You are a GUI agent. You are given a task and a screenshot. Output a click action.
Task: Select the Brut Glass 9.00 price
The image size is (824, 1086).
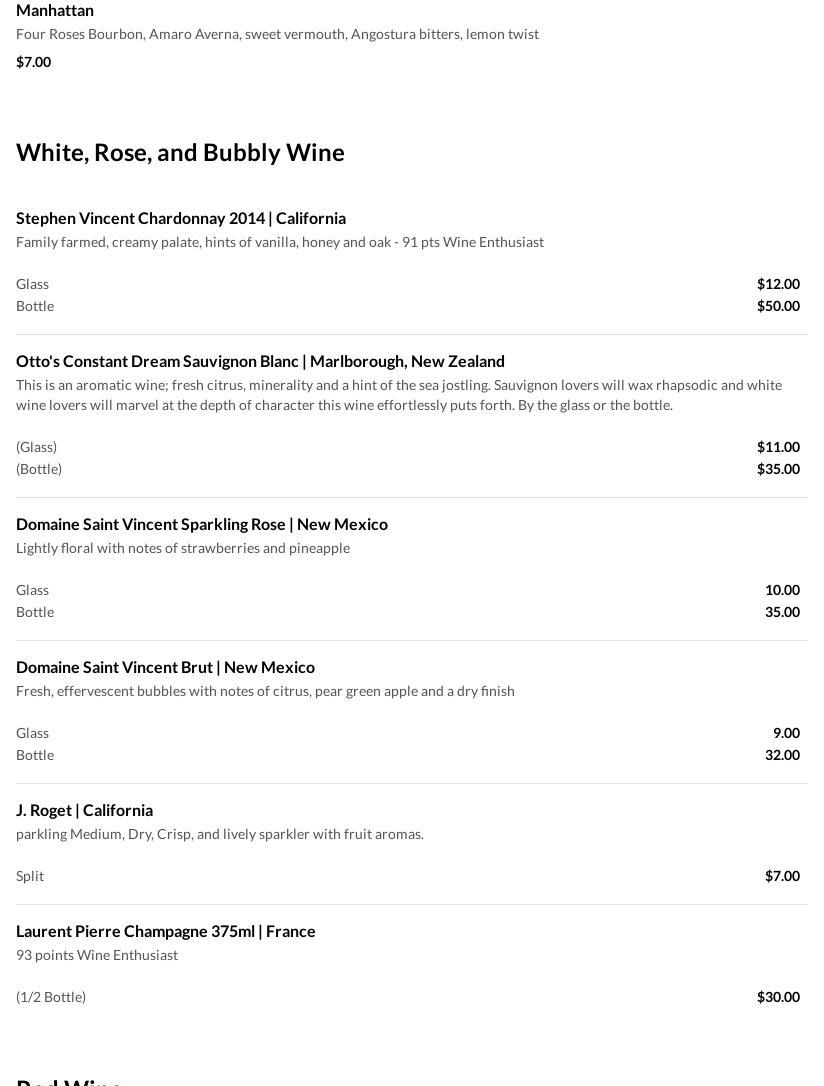point(786,733)
